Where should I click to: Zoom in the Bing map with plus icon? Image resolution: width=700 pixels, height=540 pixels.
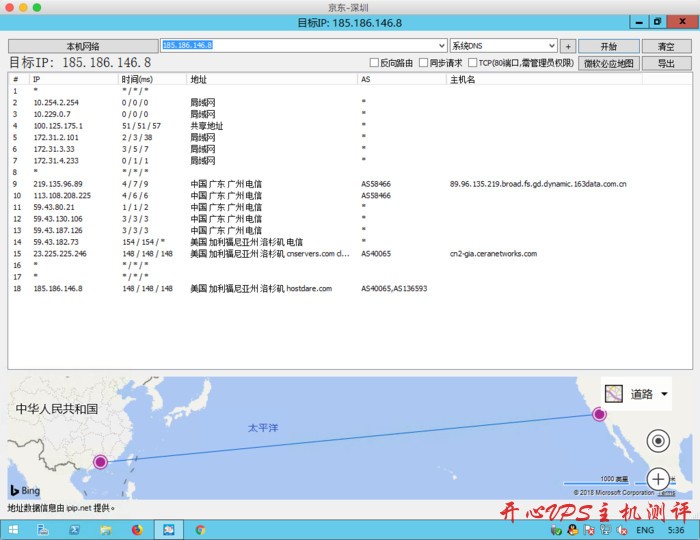tap(658, 478)
